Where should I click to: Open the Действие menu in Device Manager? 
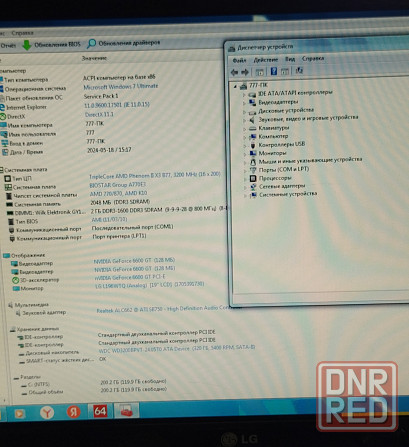(266, 60)
